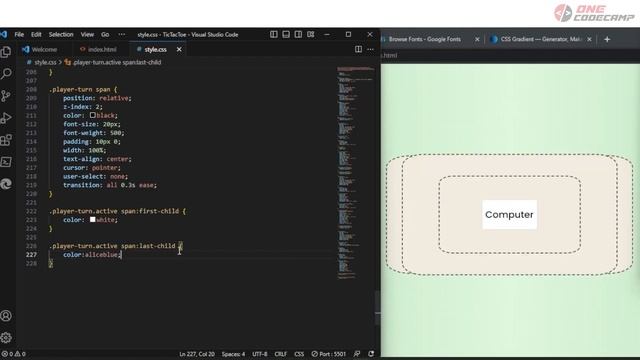
Task: Open editor More Actions ellipsis
Action: (x=370, y=49)
